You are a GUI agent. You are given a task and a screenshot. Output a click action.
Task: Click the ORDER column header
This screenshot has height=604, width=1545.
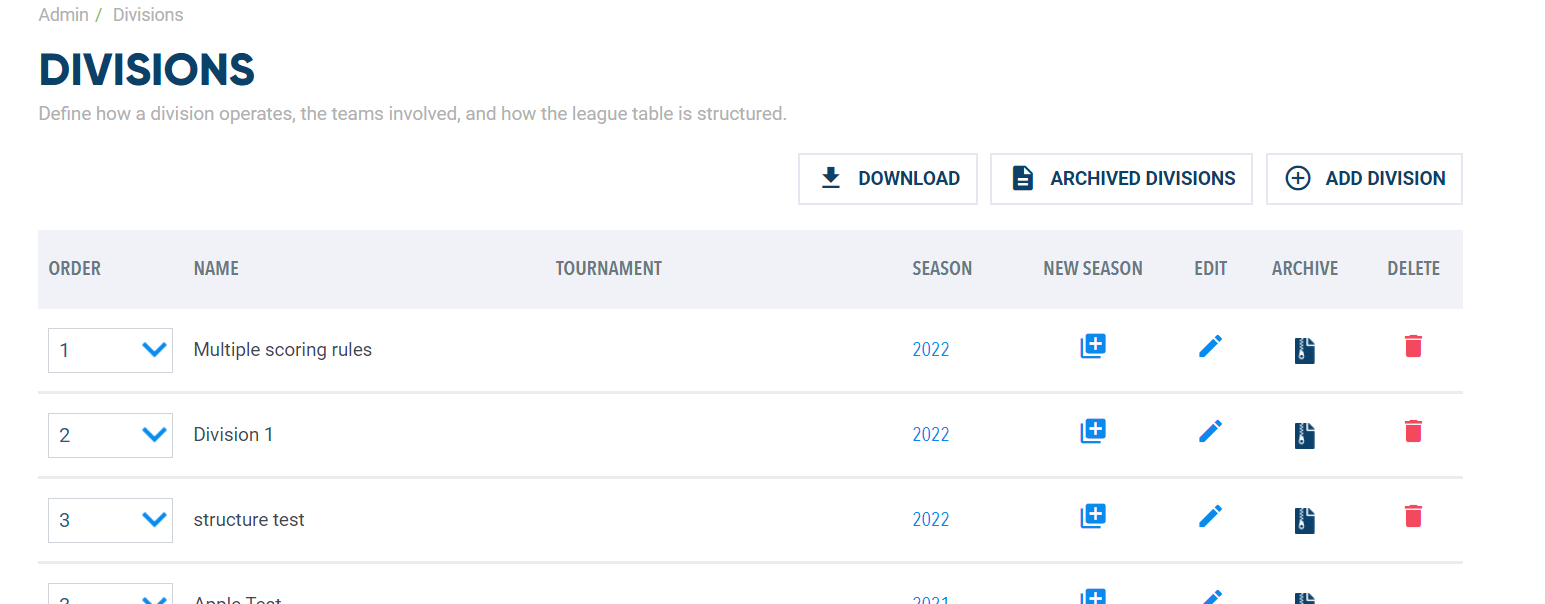(75, 268)
